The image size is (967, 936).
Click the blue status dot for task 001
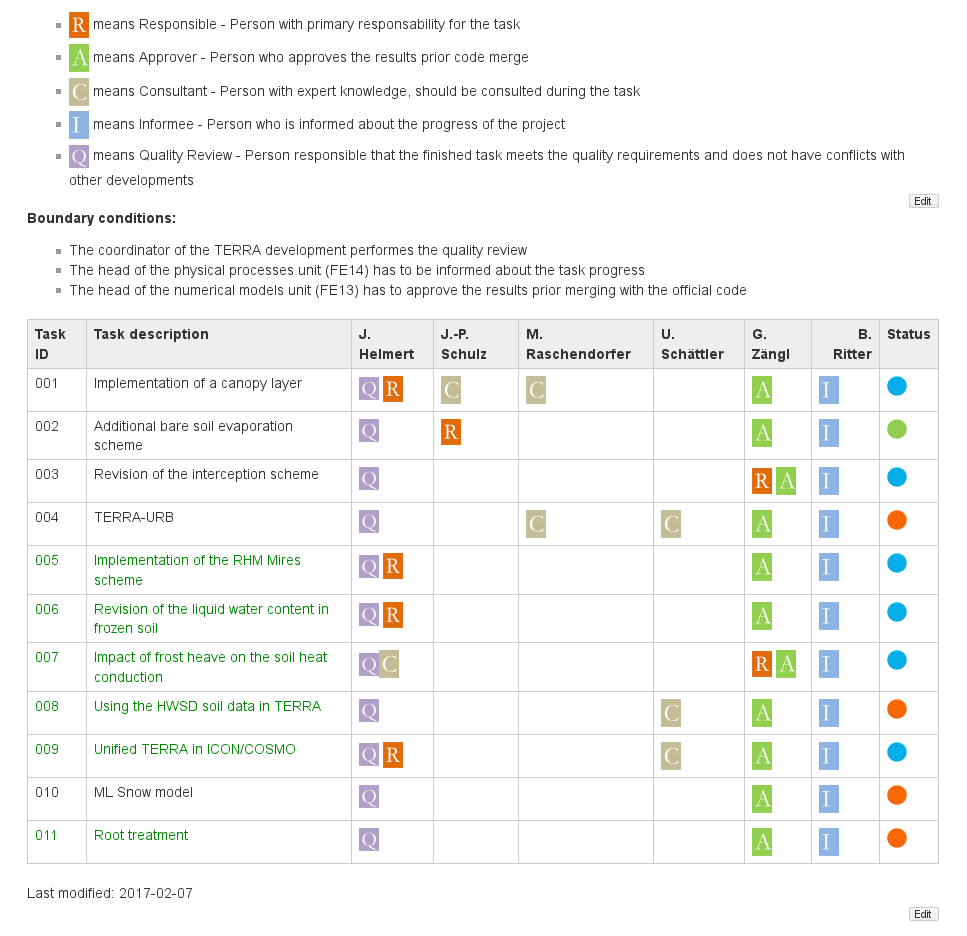pyautogui.click(x=897, y=386)
